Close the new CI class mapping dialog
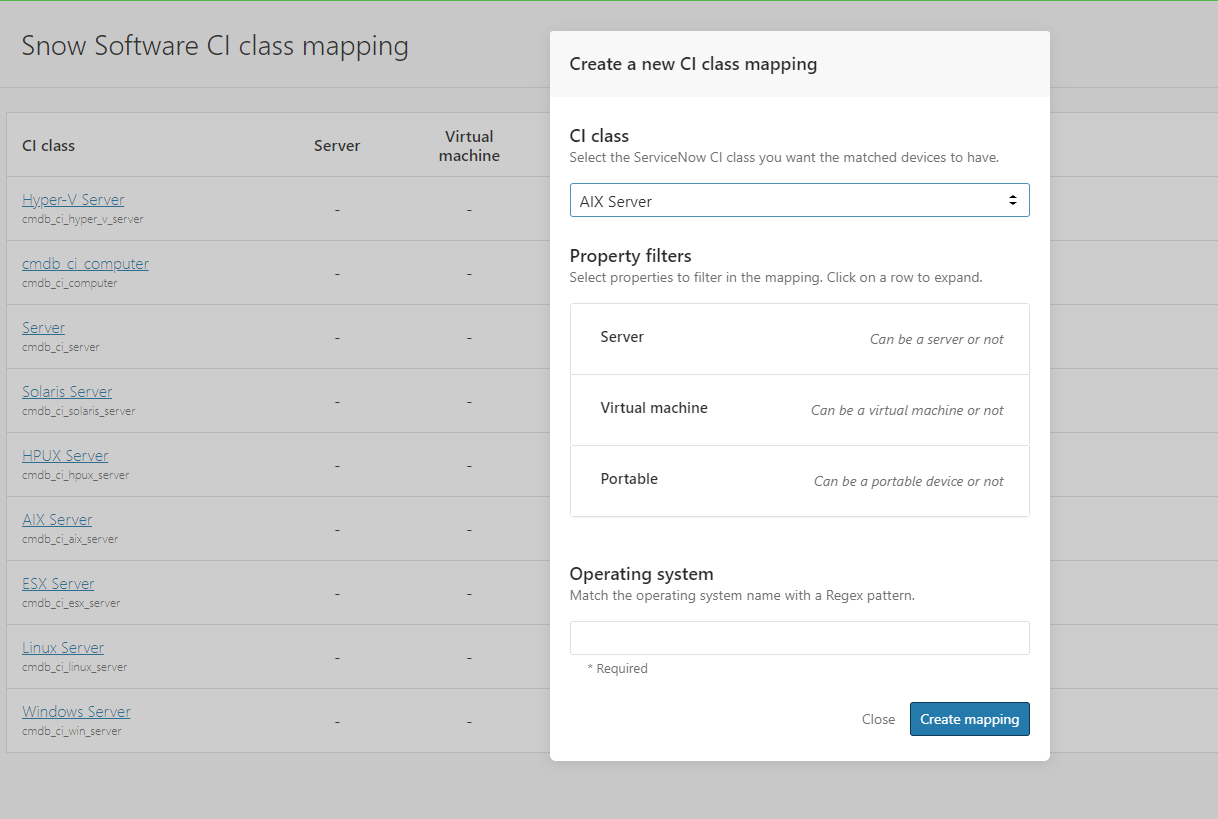This screenshot has width=1218, height=819. point(878,718)
